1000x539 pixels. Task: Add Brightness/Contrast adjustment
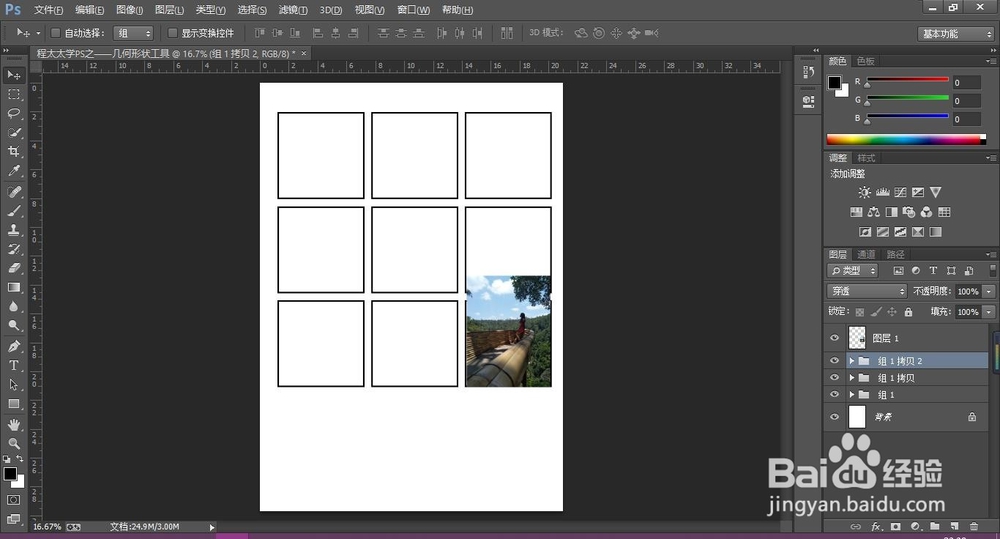point(864,192)
